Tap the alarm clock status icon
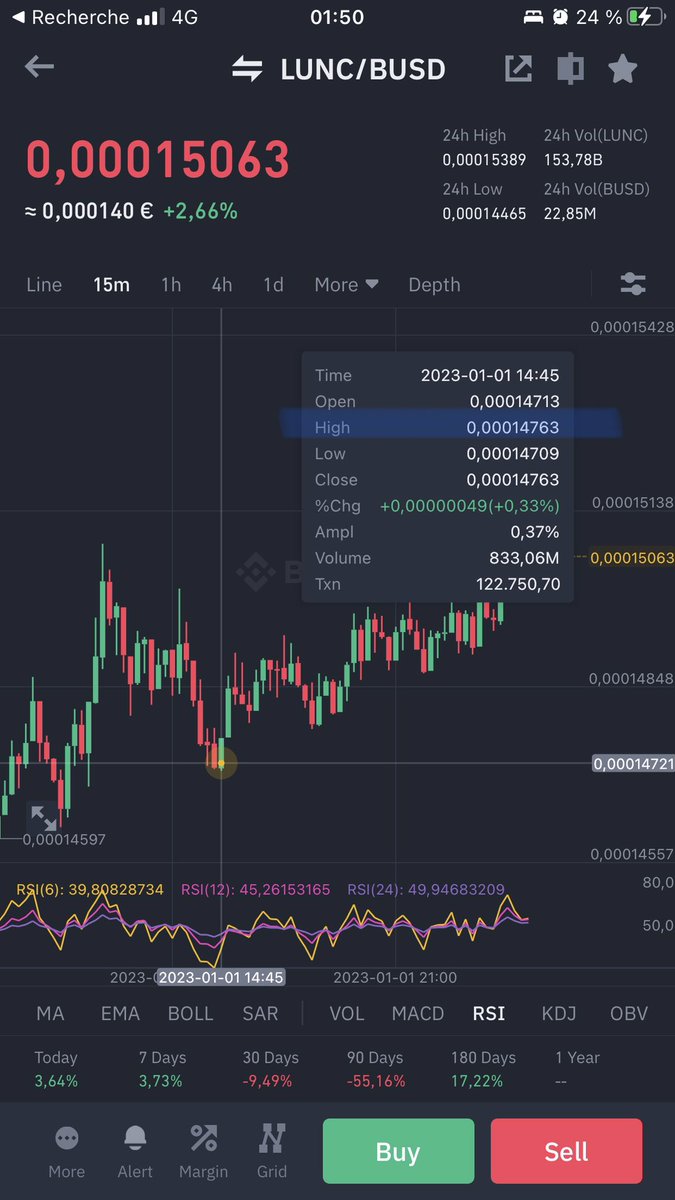Viewport: 675px width, 1200px height. (x=560, y=17)
